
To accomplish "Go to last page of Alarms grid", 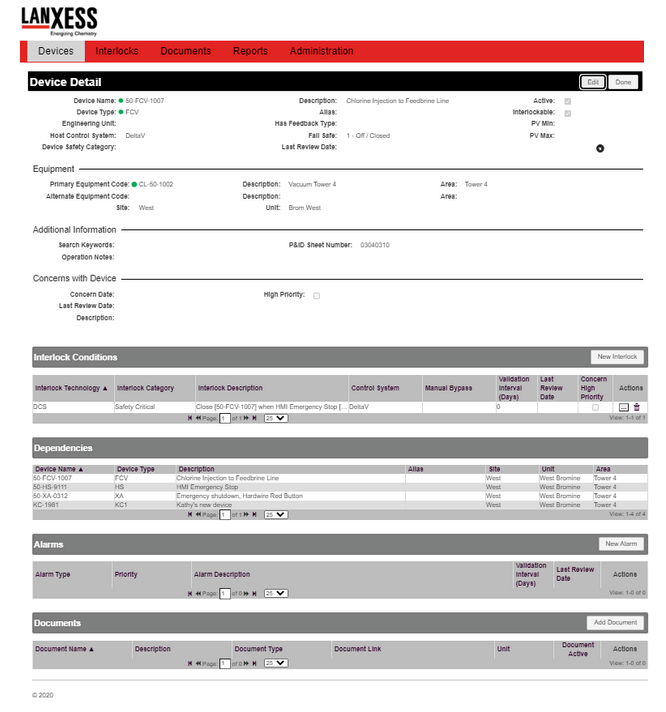I will [x=254, y=593].
